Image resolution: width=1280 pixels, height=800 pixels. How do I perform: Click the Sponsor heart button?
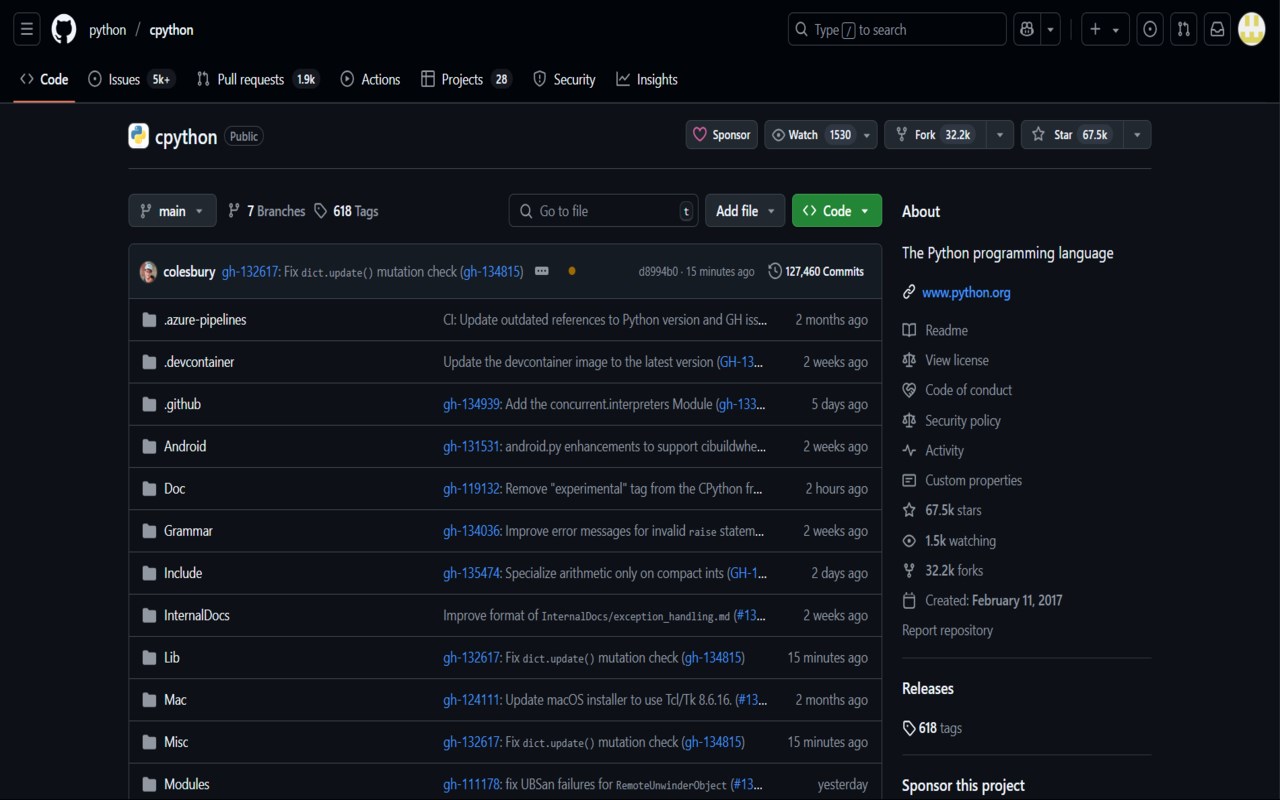tap(721, 135)
